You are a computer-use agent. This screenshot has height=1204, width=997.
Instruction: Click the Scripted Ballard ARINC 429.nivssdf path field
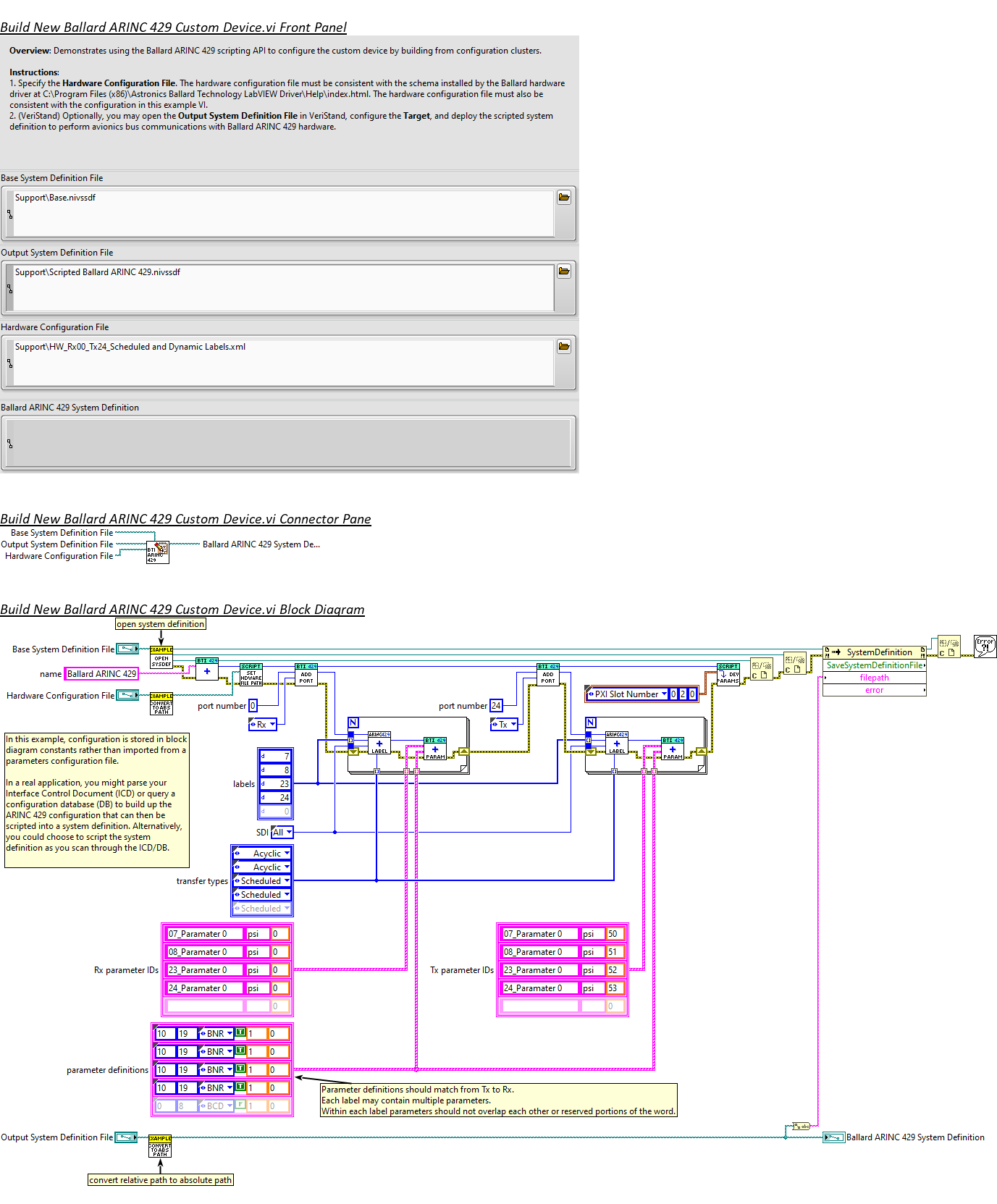pos(283,288)
